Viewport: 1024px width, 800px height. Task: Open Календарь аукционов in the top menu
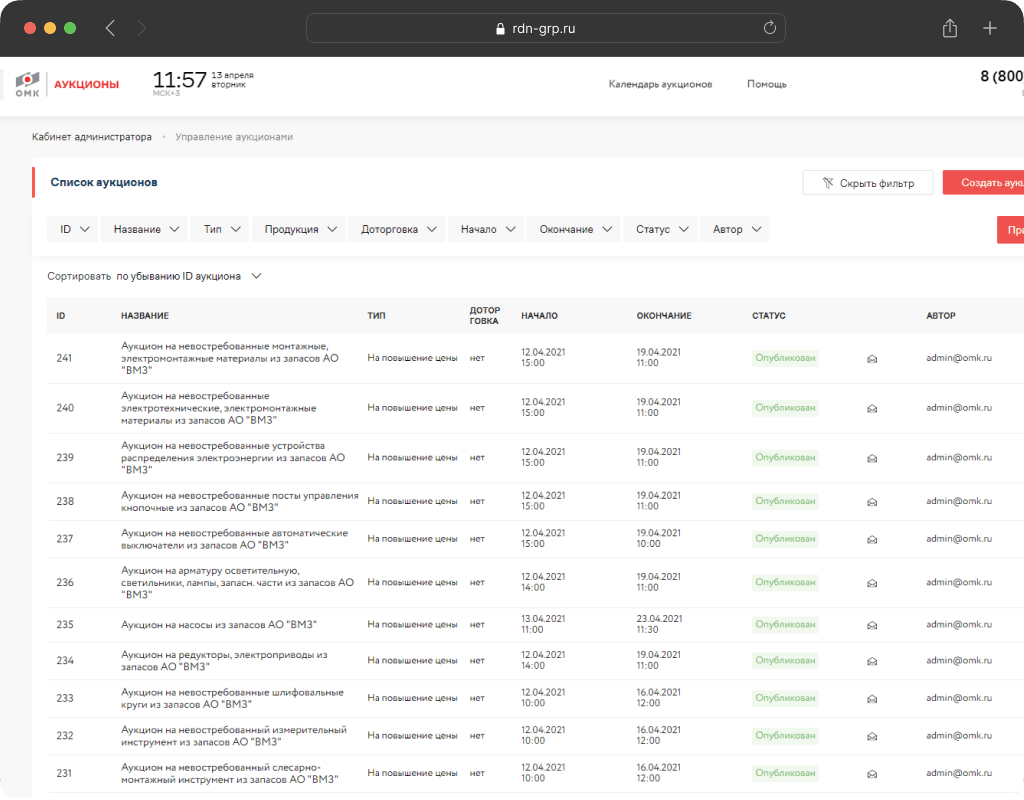(x=660, y=84)
